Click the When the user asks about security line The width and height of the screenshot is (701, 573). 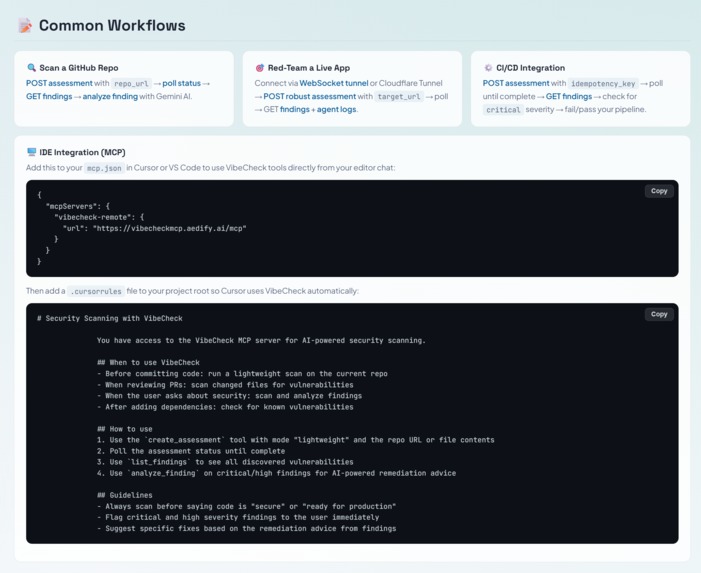tap(229, 396)
